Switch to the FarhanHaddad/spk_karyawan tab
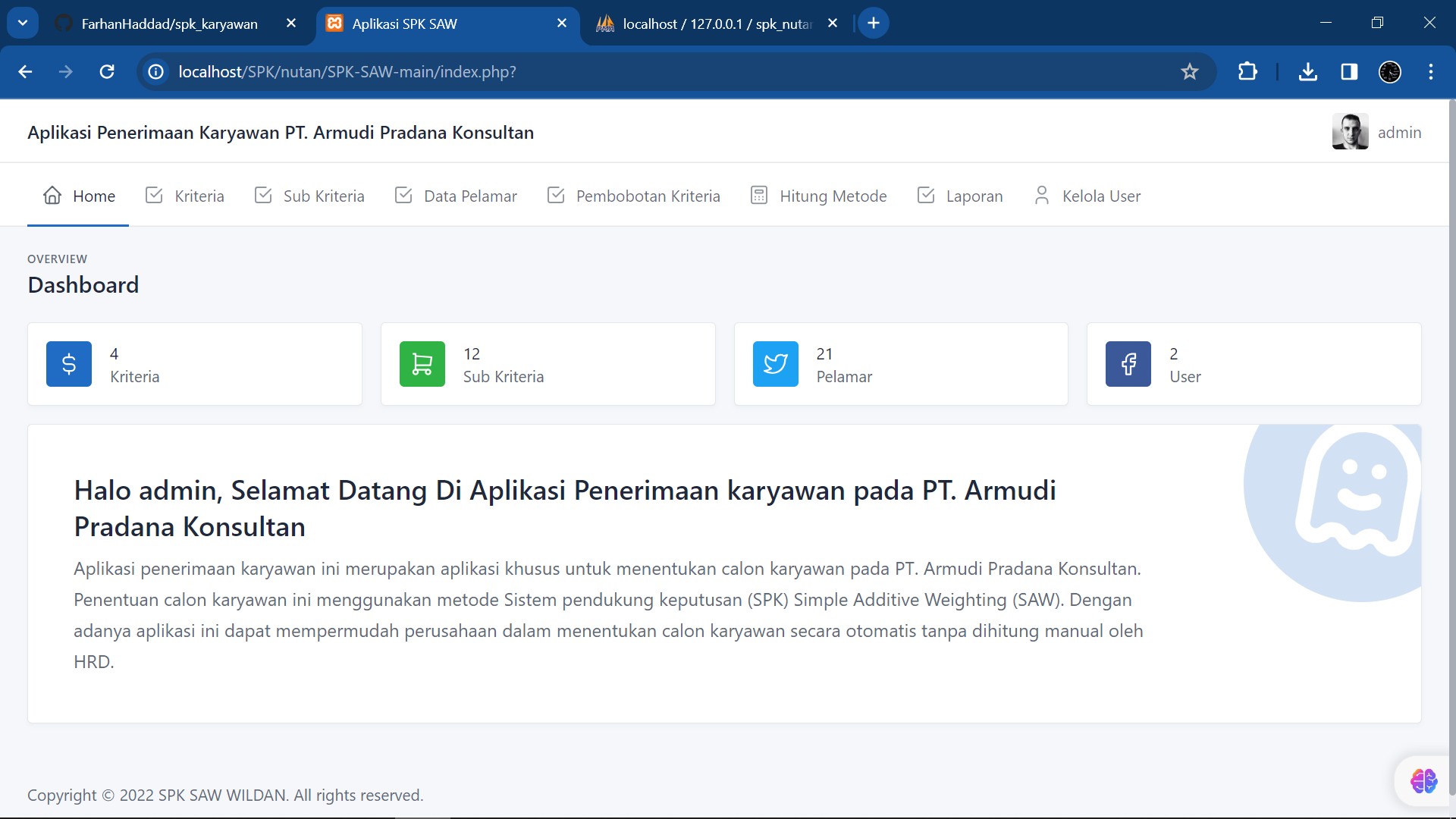Image resolution: width=1456 pixels, height=819 pixels. (169, 24)
